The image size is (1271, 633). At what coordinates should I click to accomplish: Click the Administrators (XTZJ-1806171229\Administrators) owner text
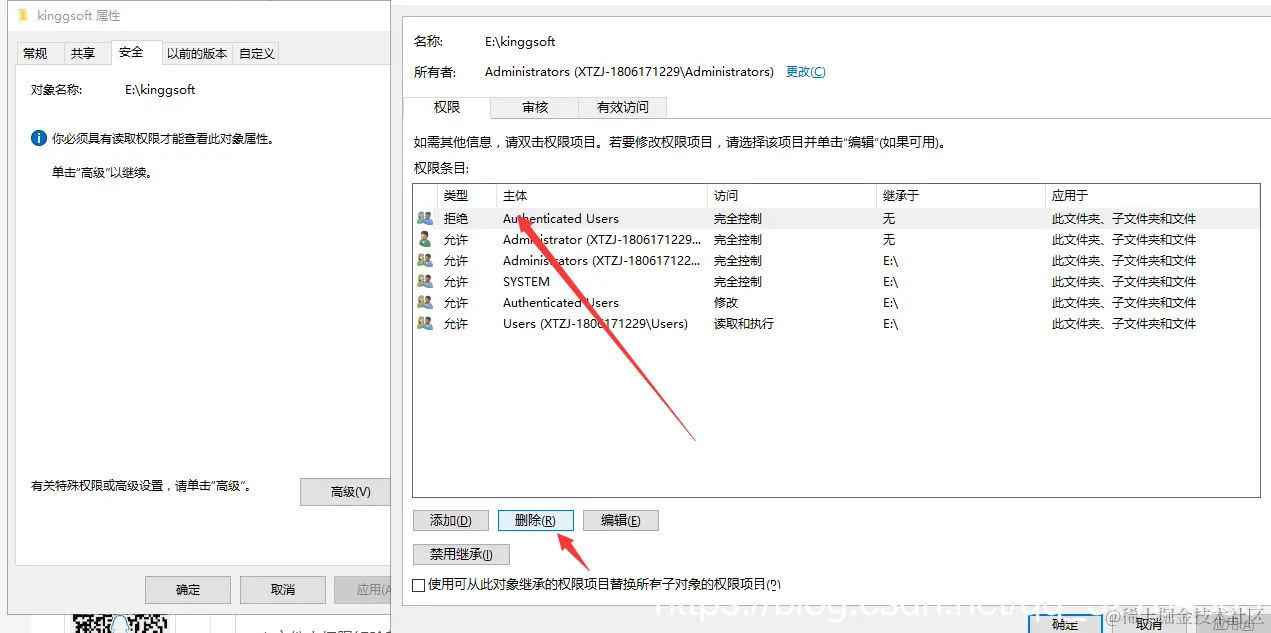pos(629,72)
